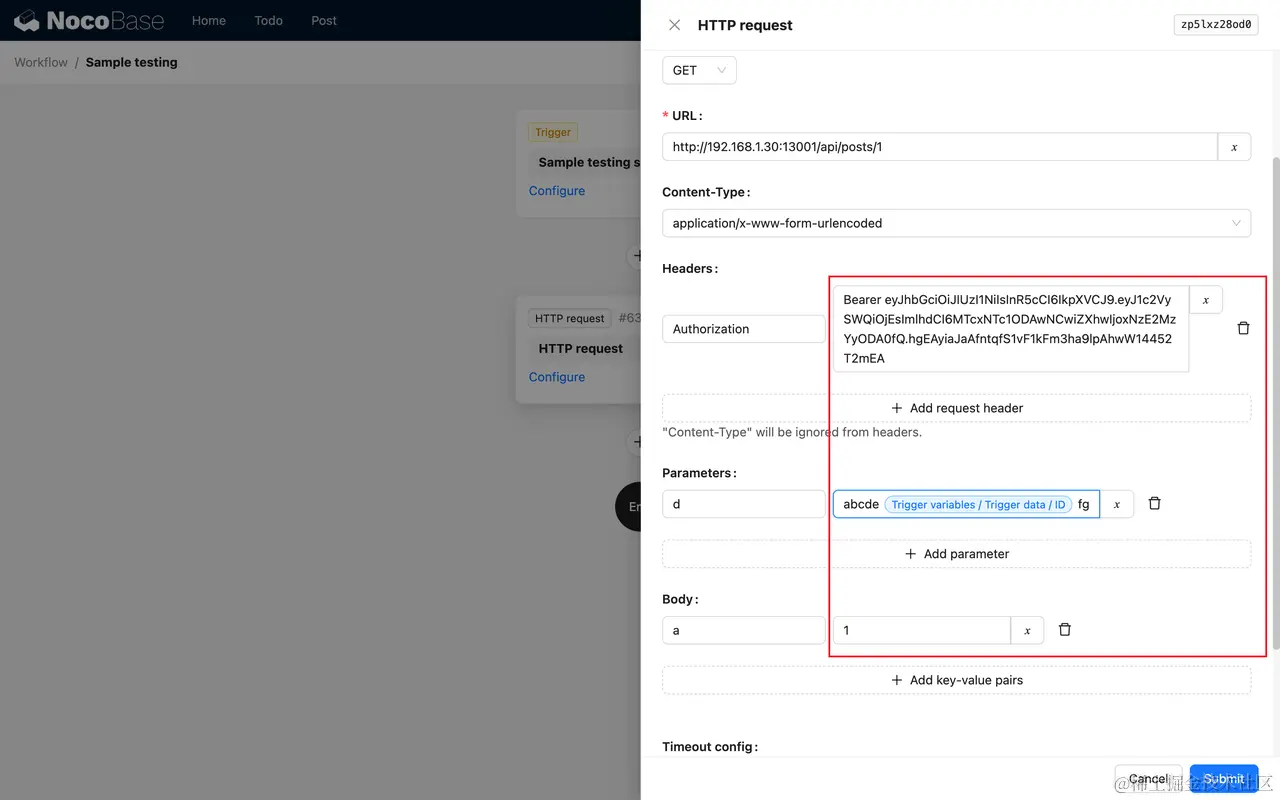Open the Home menu
Image resolution: width=1280 pixels, height=800 pixels.
tap(209, 20)
